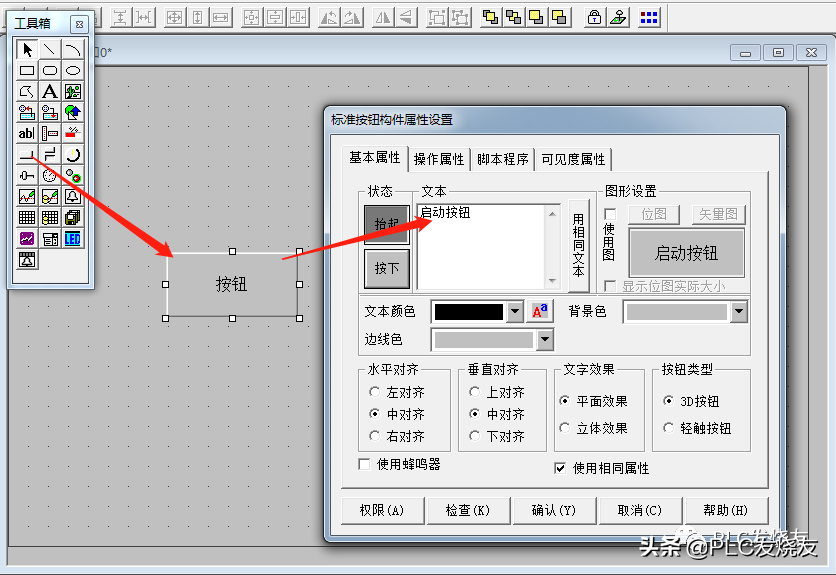836x575 pixels.
Task: Select the 'ab|' input box tool
Action: [27, 133]
